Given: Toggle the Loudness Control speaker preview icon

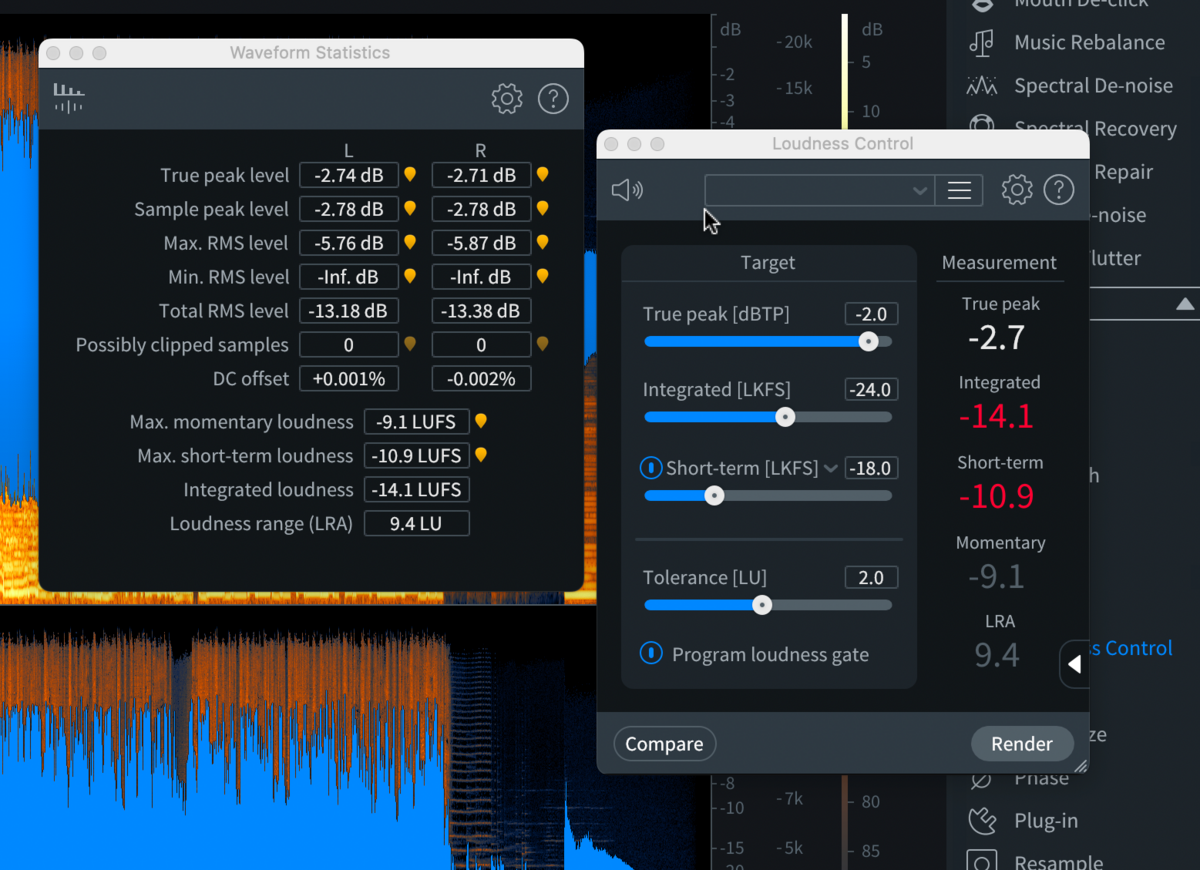Looking at the screenshot, I should click(627, 190).
